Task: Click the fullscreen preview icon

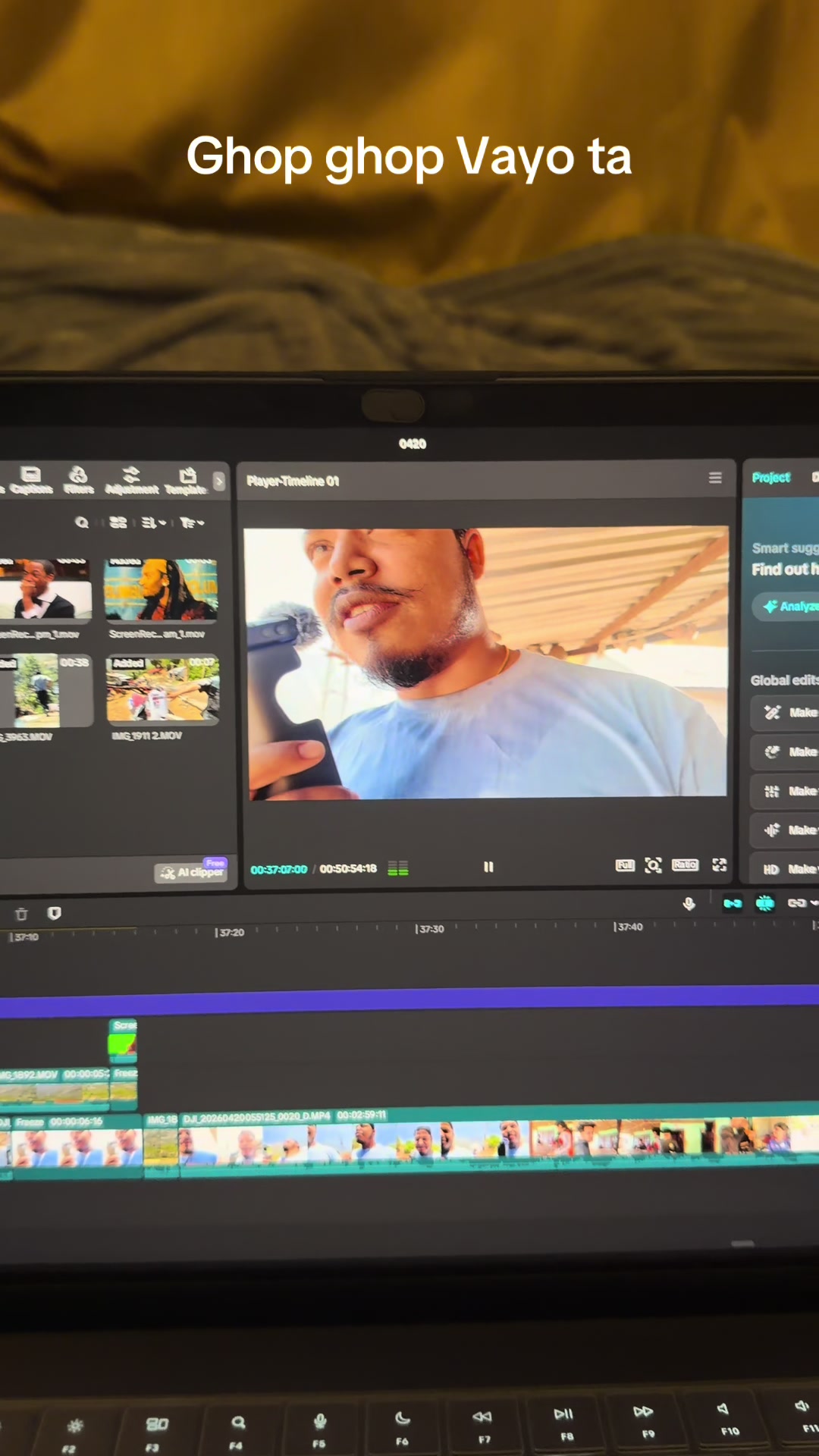Action: 719,864
